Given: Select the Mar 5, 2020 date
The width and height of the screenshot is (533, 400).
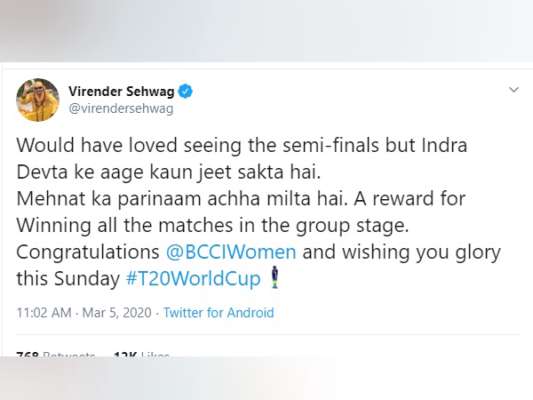Looking at the screenshot, I should (x=117, y=312).
